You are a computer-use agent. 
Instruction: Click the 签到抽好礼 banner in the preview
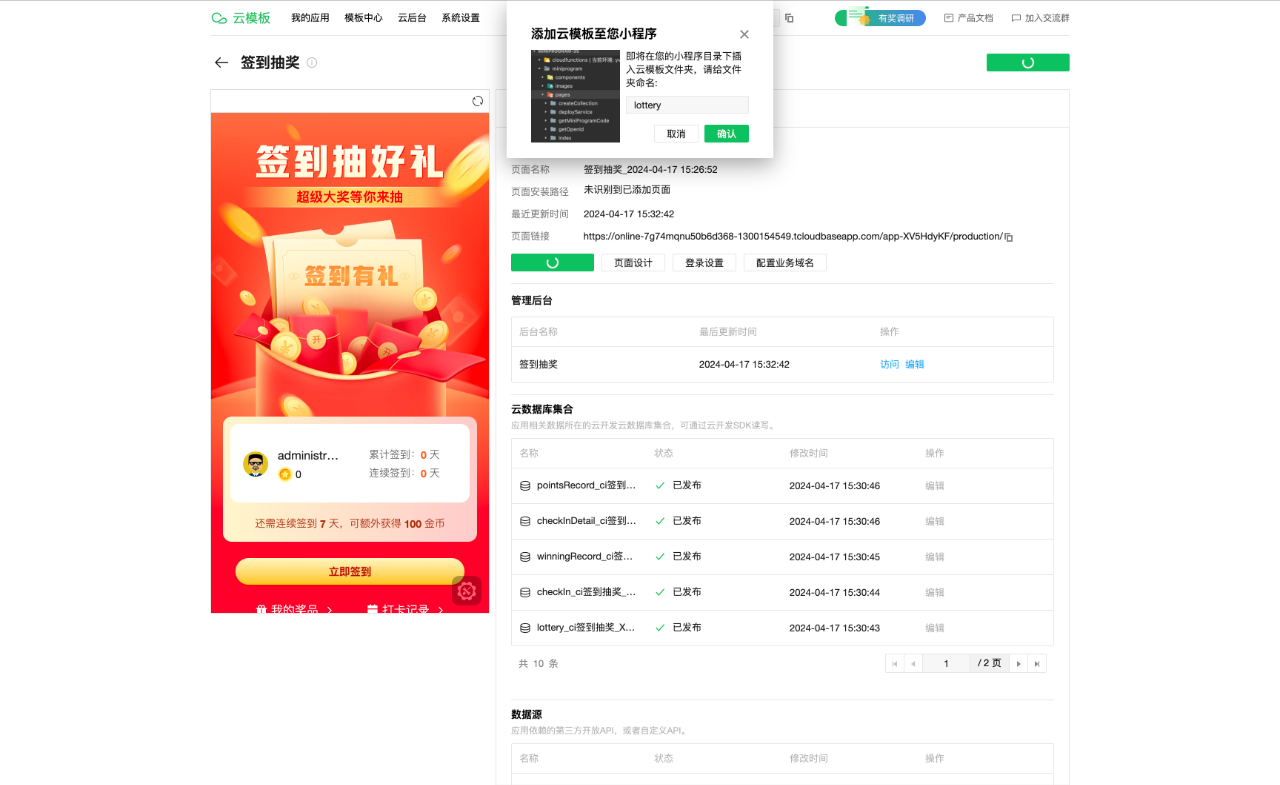pos(350,161)
